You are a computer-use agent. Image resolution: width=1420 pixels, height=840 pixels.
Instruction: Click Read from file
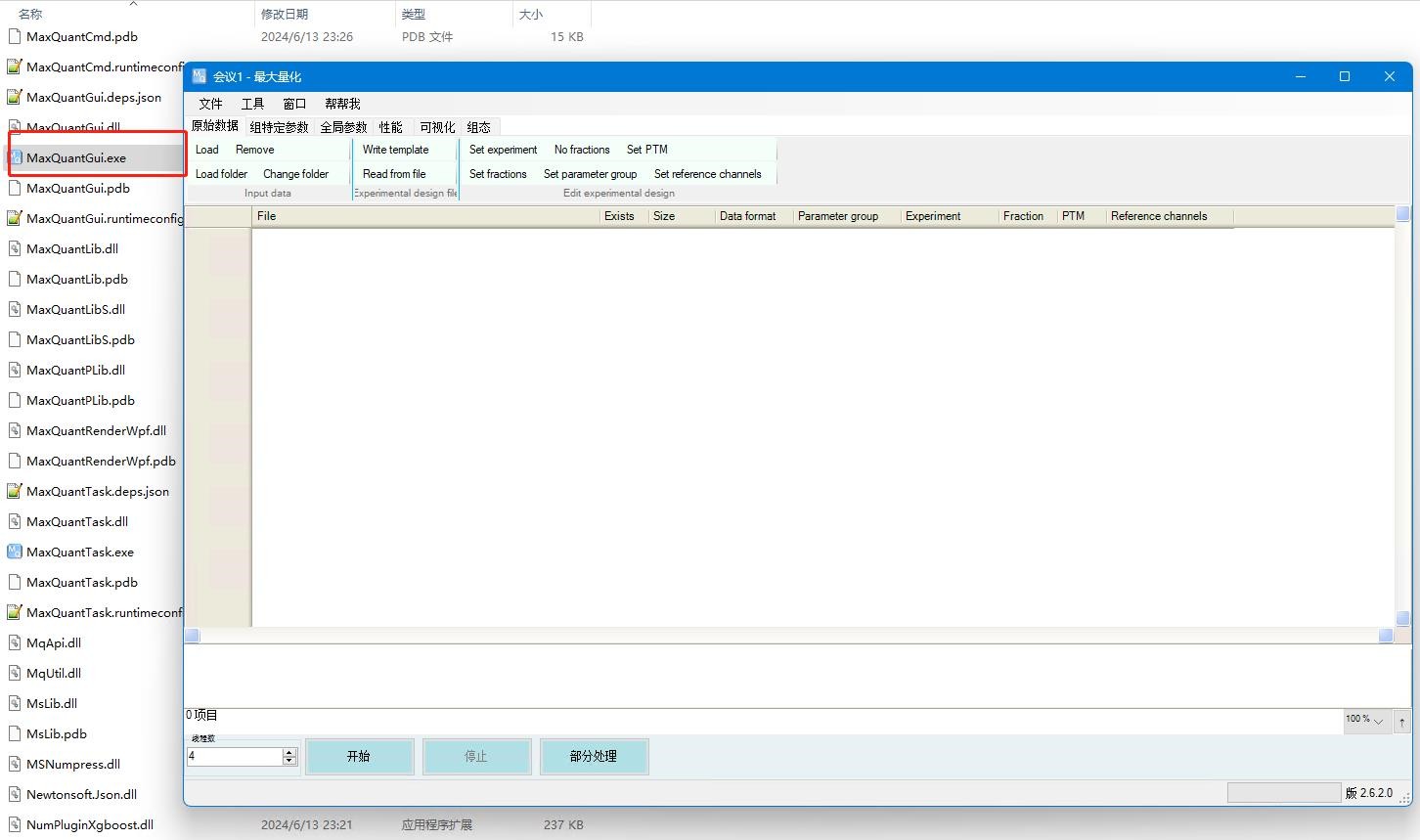(394, 174)
